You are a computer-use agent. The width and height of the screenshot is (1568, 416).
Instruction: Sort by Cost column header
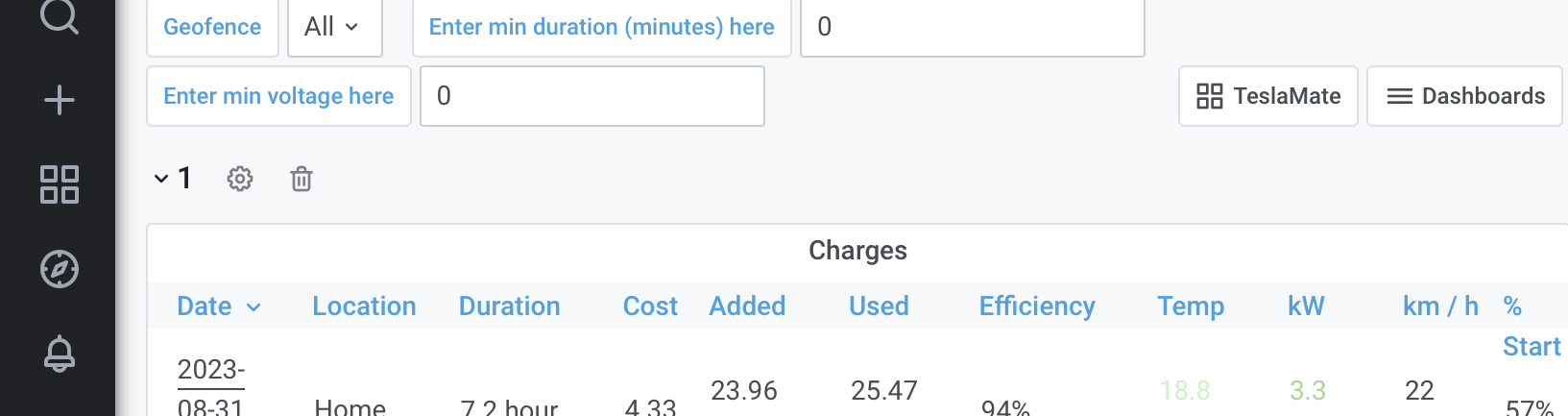pyautogui.click(x=650, y=306)
